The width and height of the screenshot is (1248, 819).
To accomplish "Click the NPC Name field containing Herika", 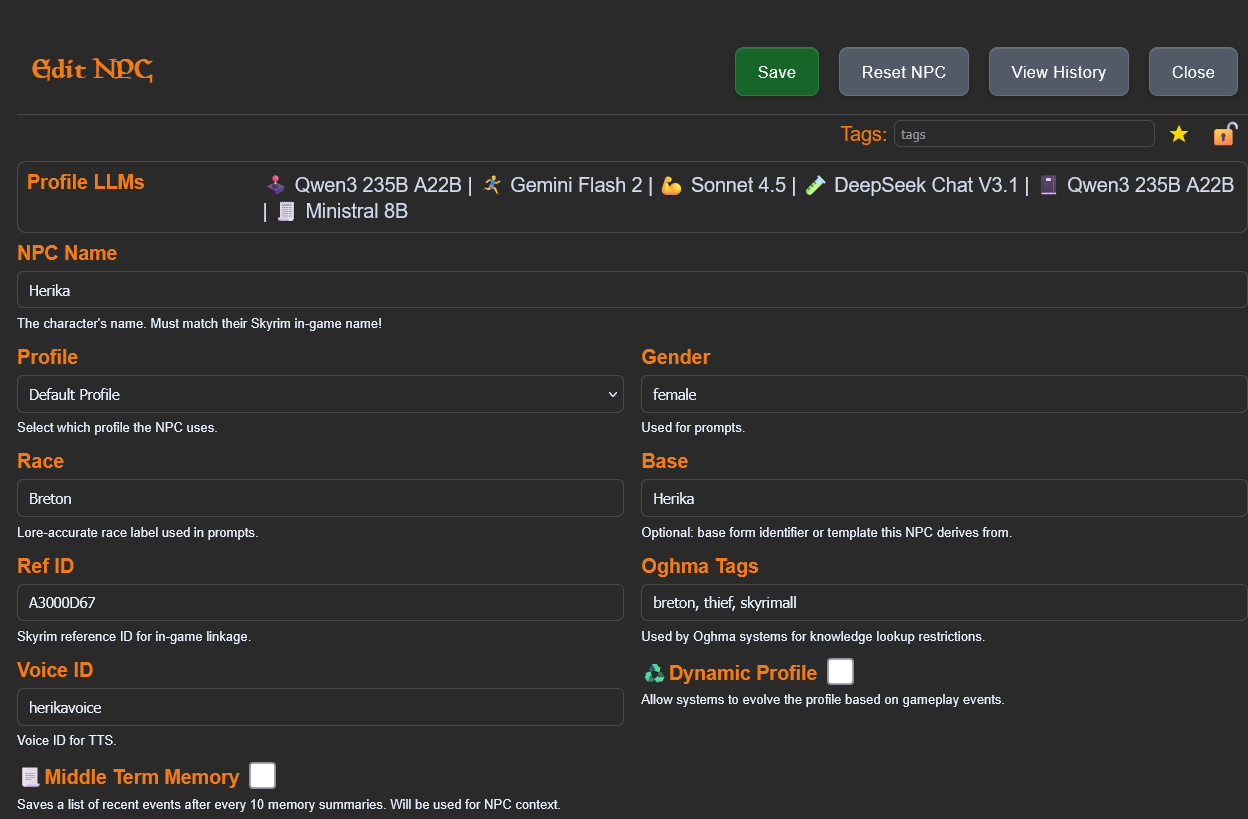I will [x=632, y=290].
